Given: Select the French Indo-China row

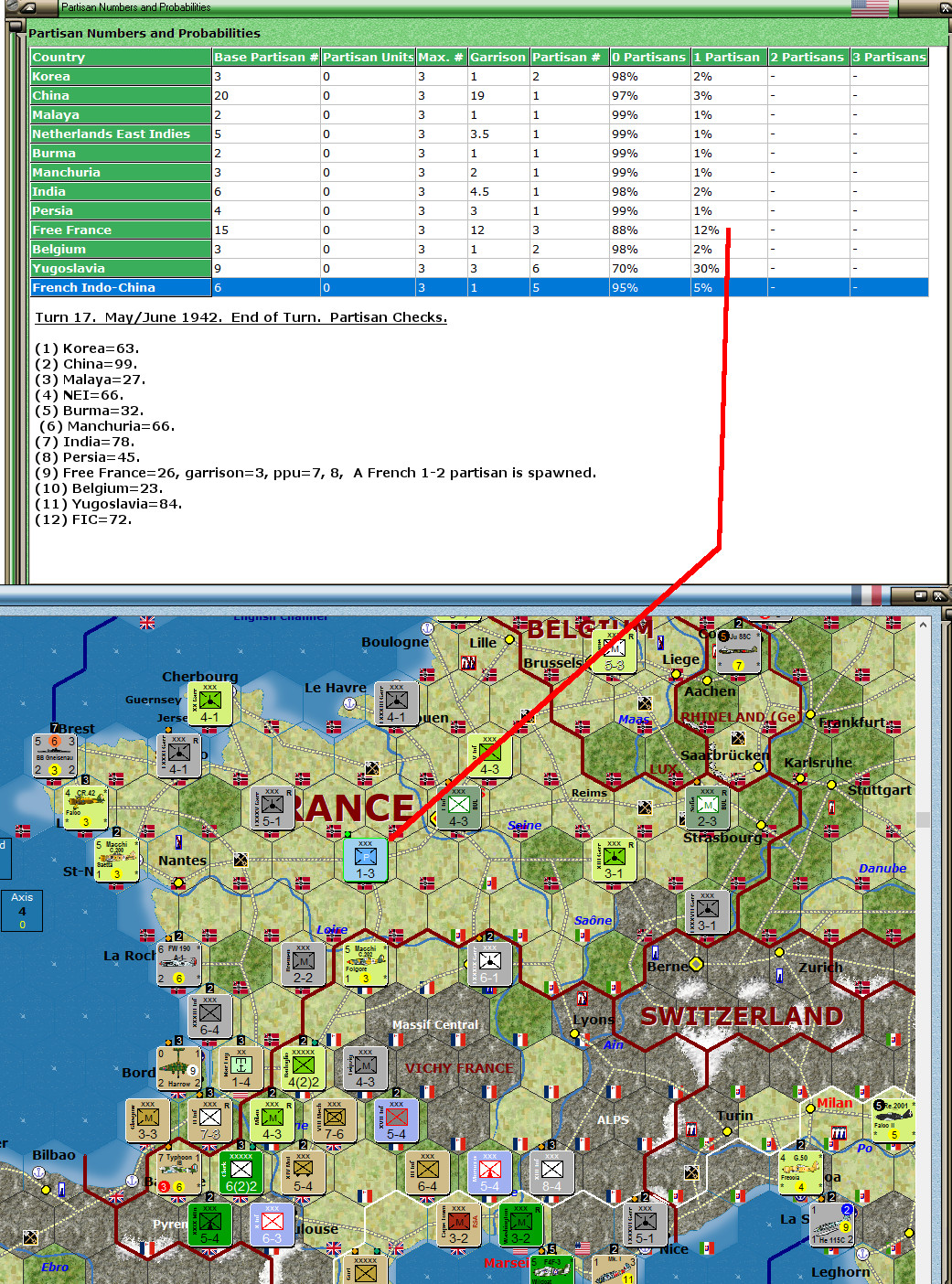Looking at the screenshot, I should (479, 287).
